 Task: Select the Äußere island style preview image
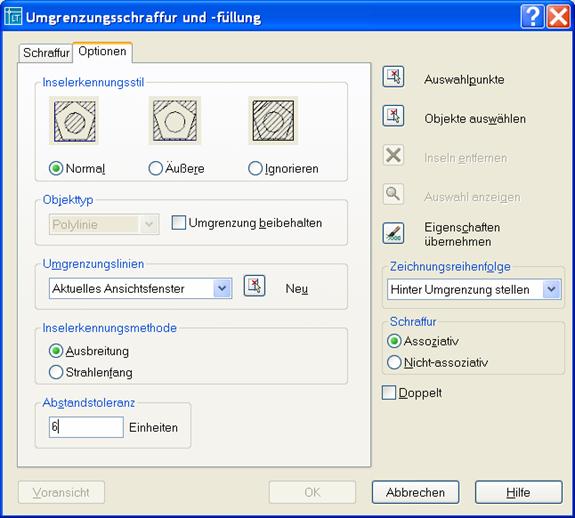pos(175,121)
